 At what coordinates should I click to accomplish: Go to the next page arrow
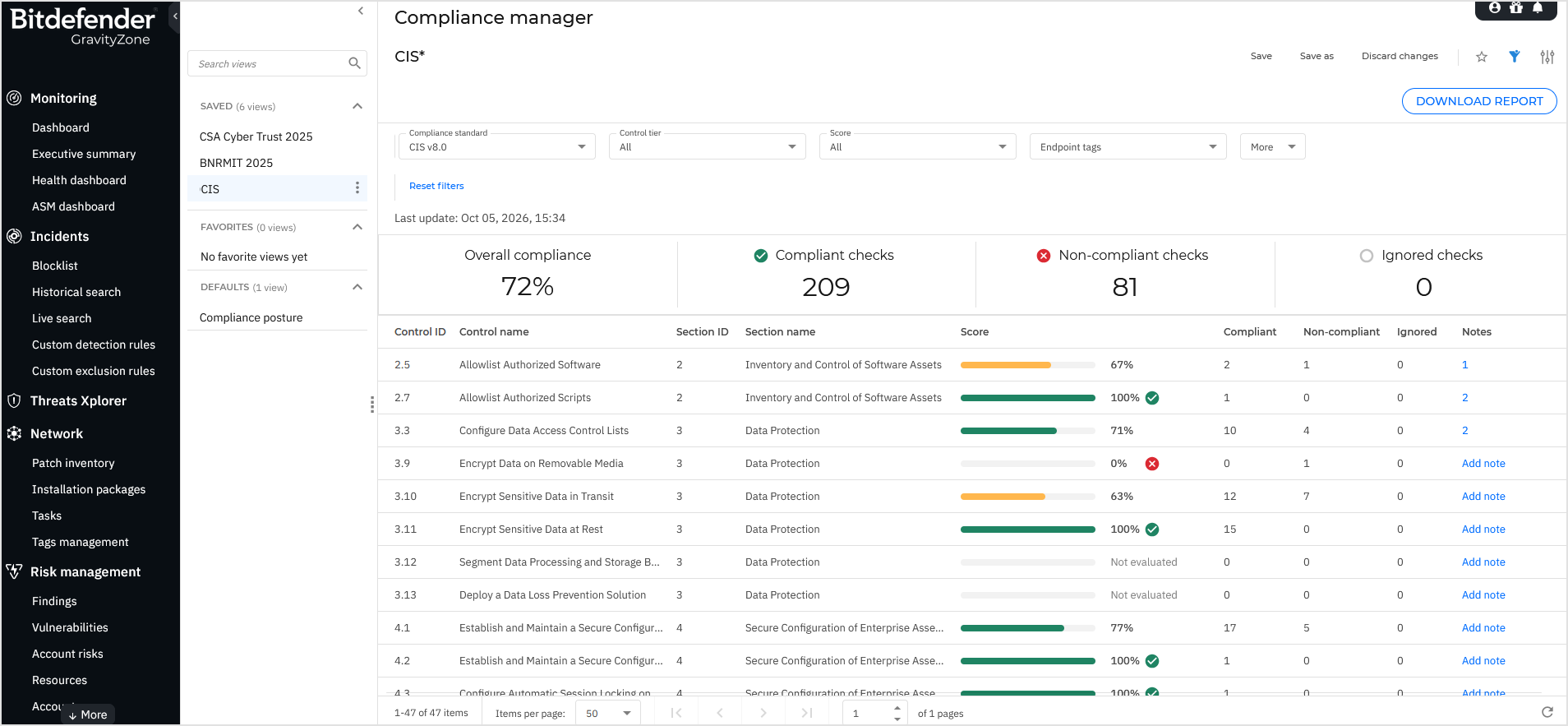pos(763,713)
